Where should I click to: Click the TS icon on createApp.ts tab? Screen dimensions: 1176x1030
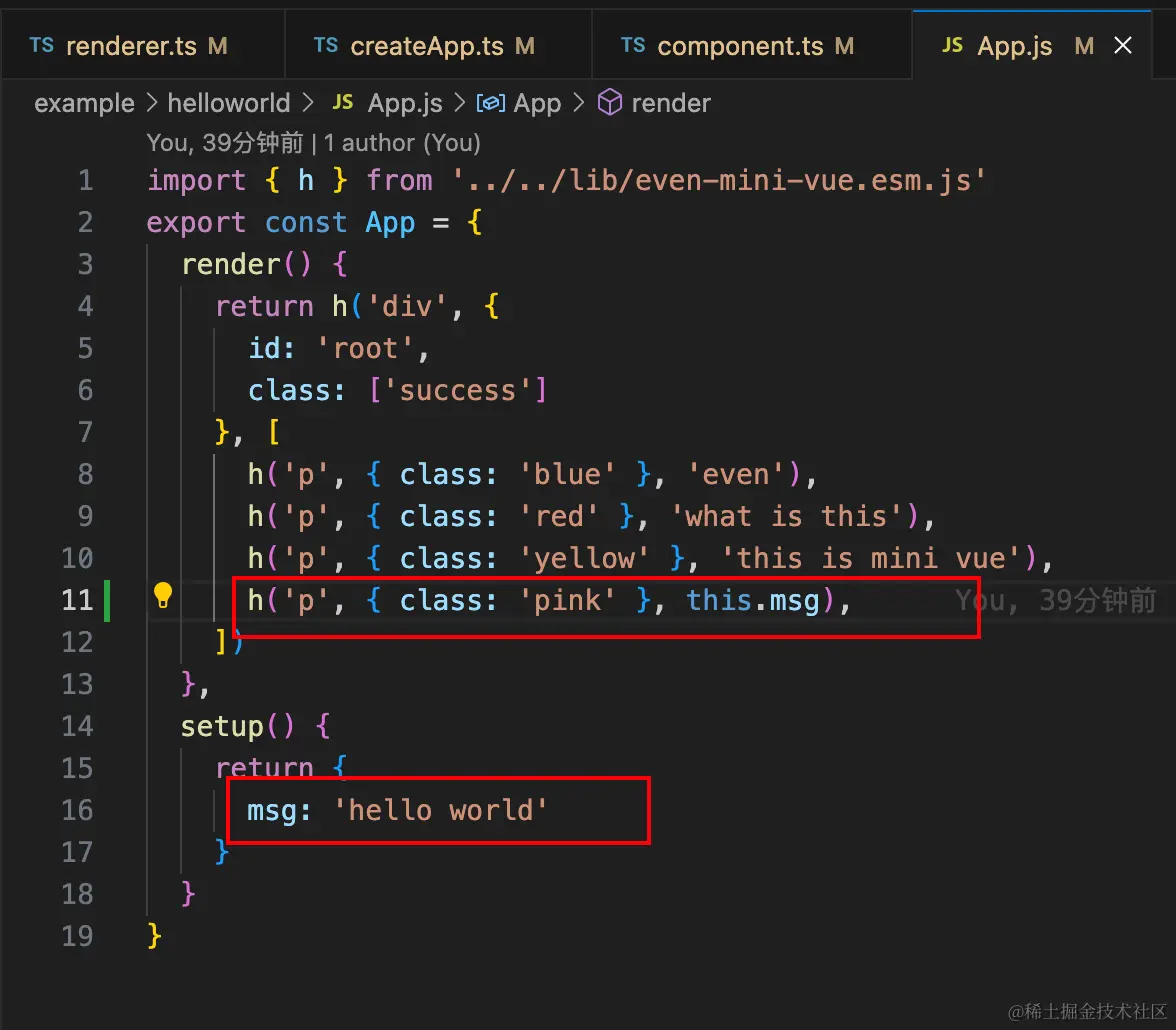[x=326, y=46]
